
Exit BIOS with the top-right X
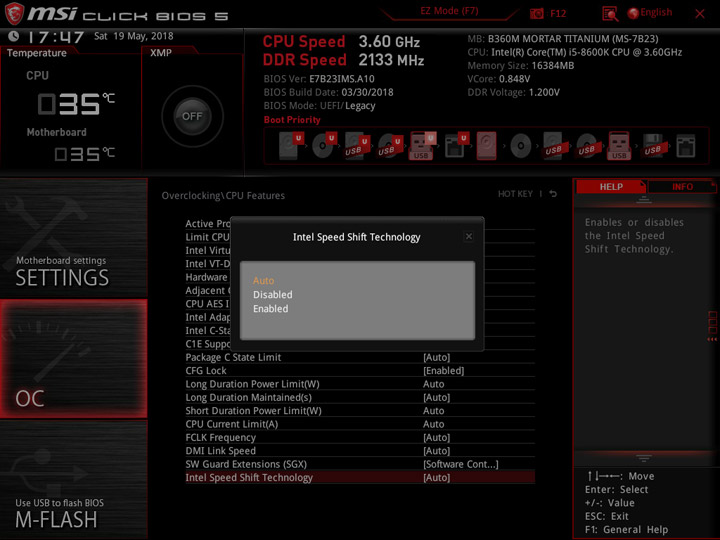[x=700, y=14]
